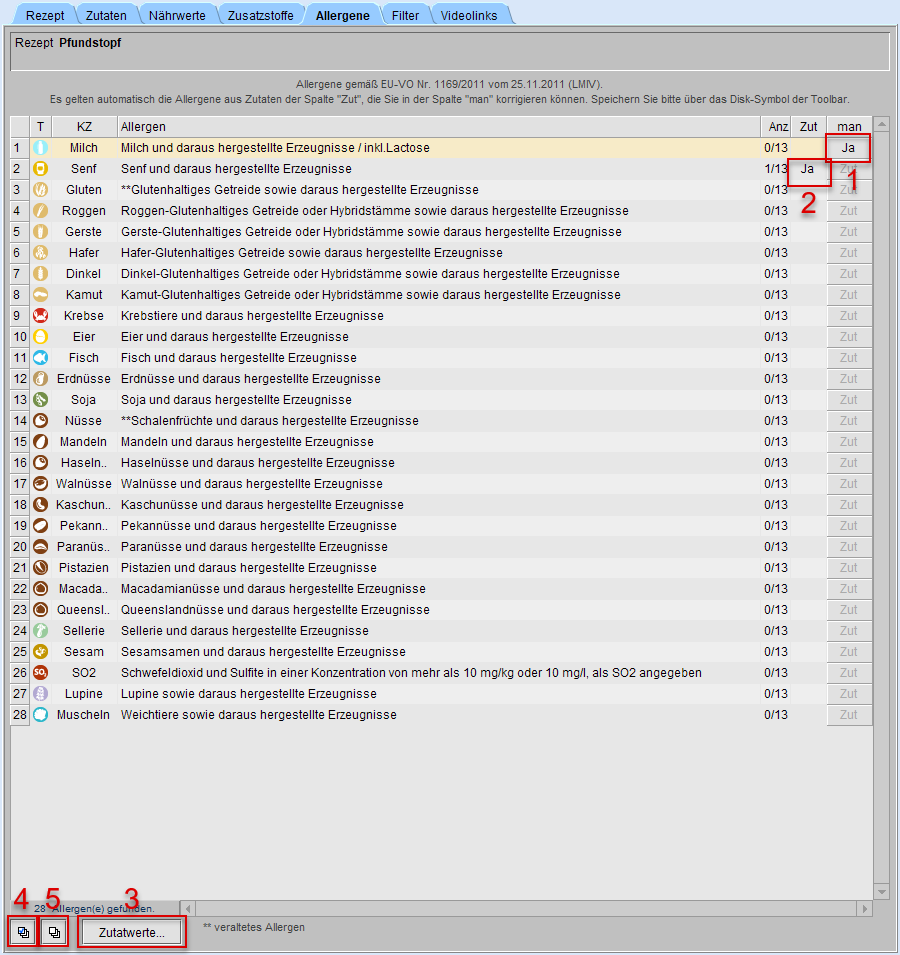
Task: Click the vertical scrollbar down arrow
Action: [x=881, y=891]
